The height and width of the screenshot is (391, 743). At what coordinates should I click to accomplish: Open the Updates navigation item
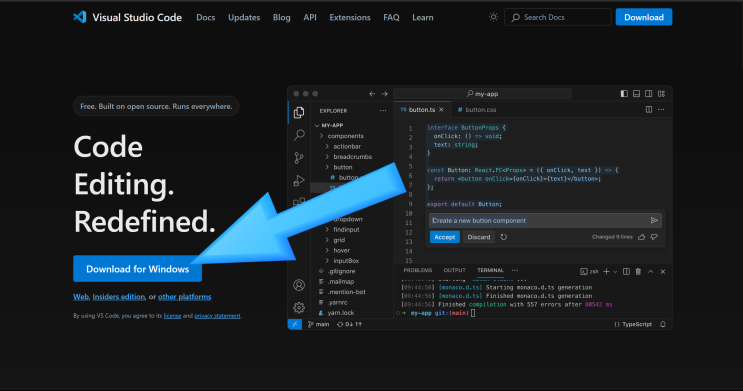point(244,18)
